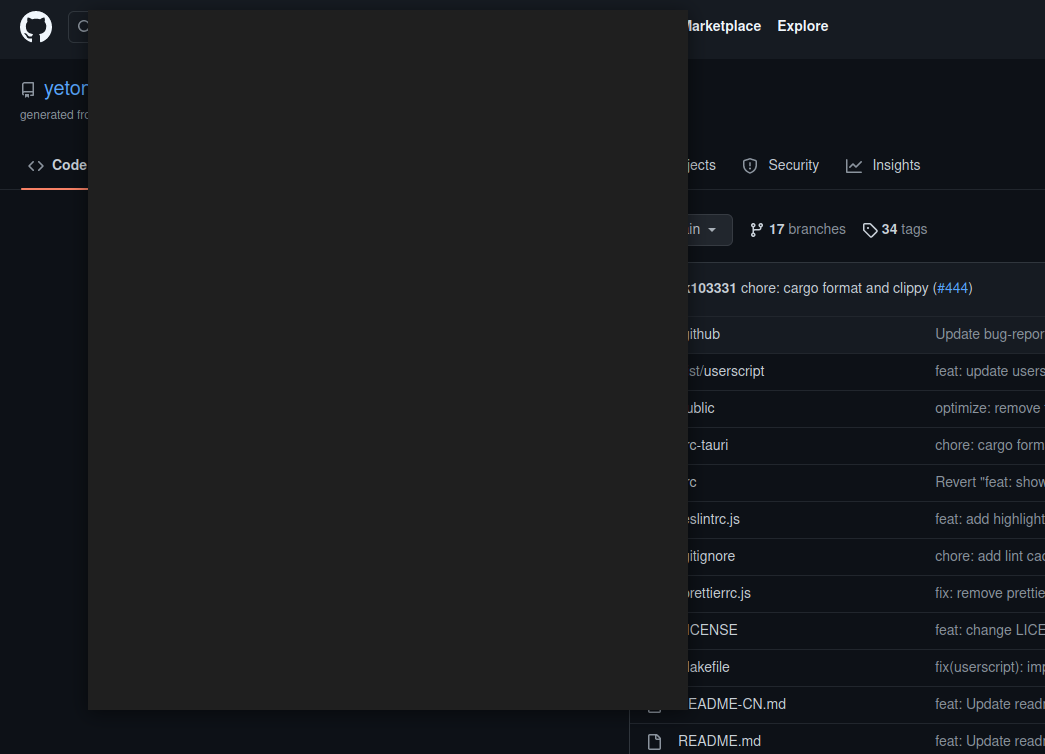Open pull request #444
Viewport: 1045px width, 754px height.
tap(953, 288)
